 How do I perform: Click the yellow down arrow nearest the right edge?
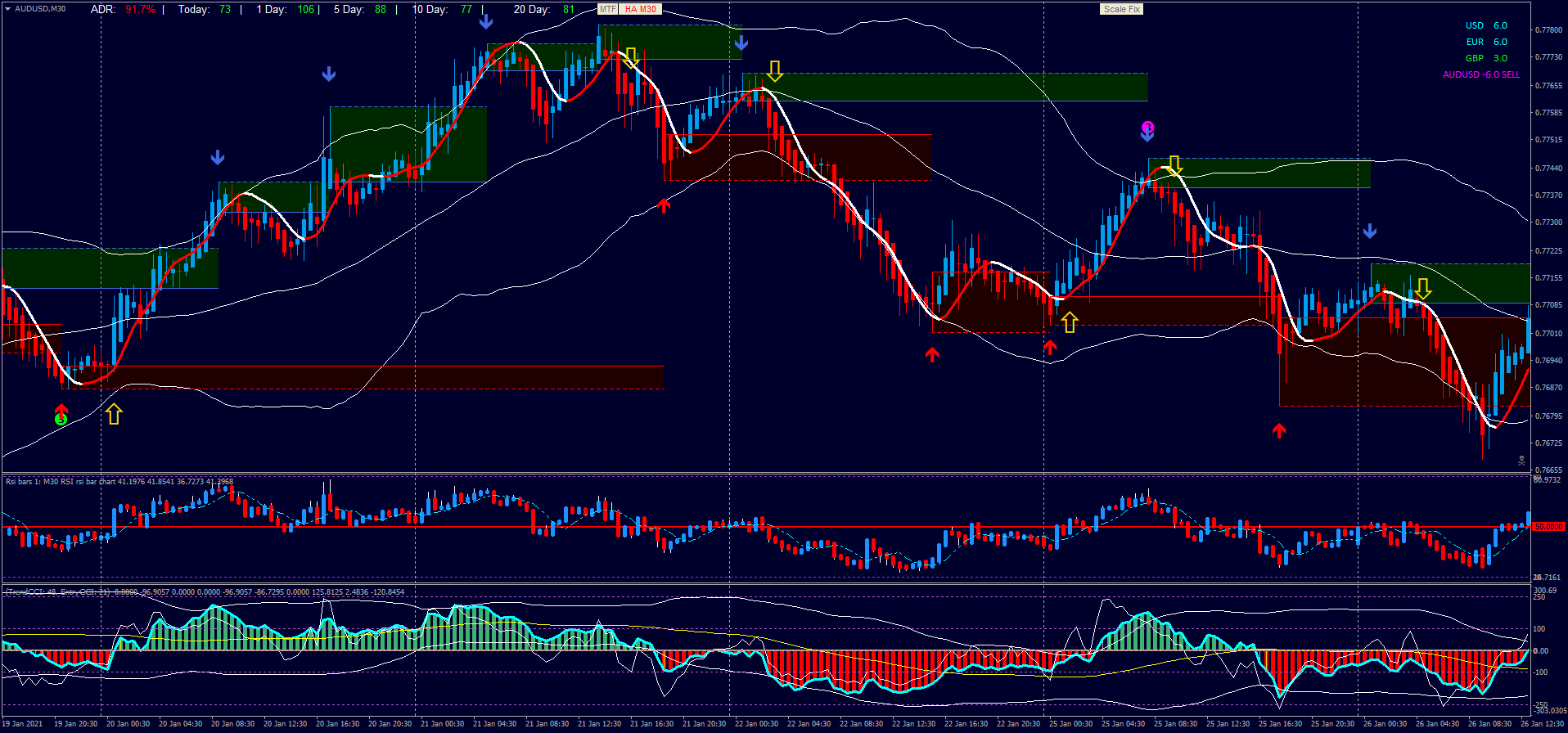click(1423, 289)
